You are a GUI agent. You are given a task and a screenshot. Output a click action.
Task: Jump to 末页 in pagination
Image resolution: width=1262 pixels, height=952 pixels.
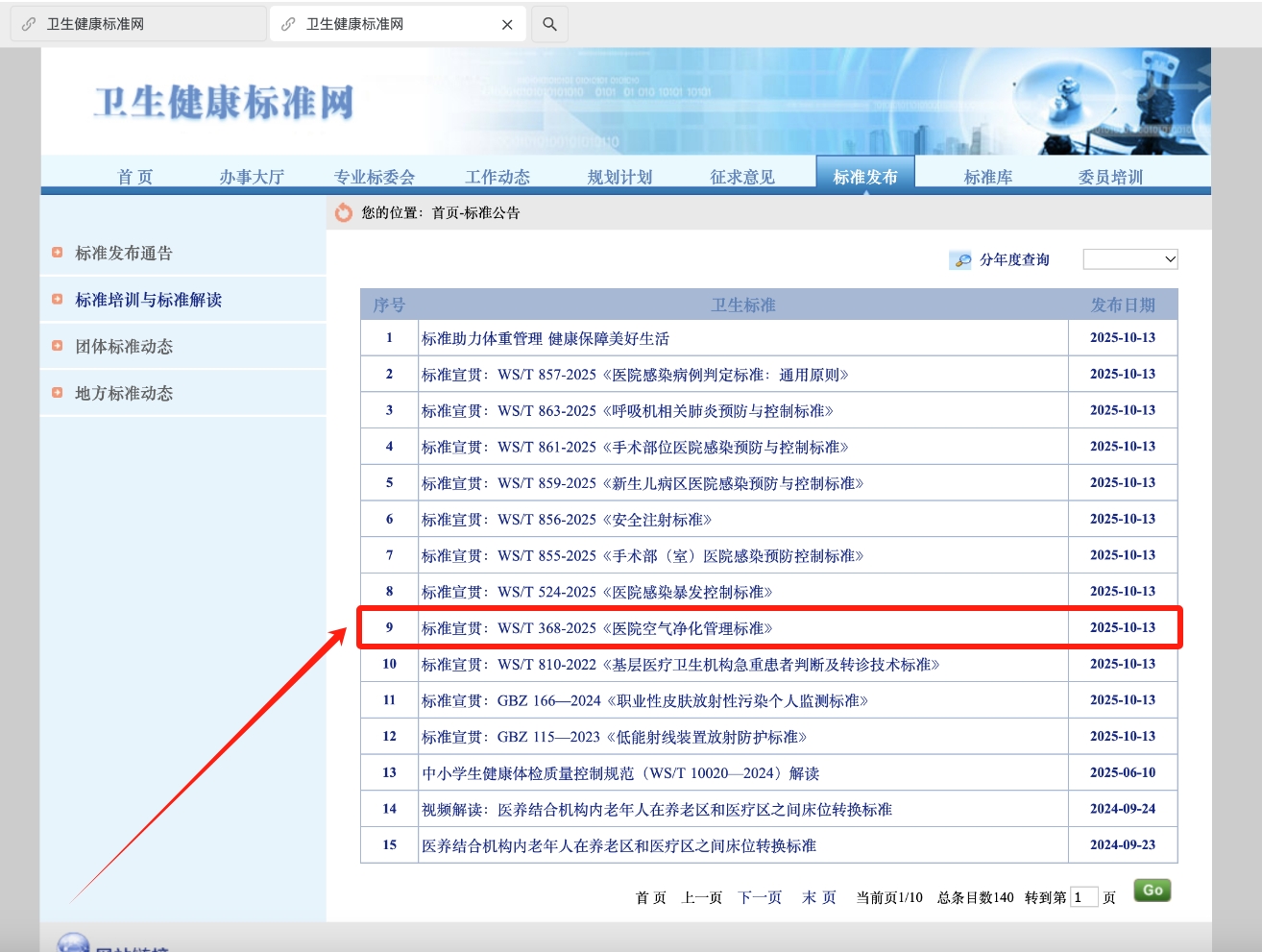pyautogui.click(x=818, y=897)
